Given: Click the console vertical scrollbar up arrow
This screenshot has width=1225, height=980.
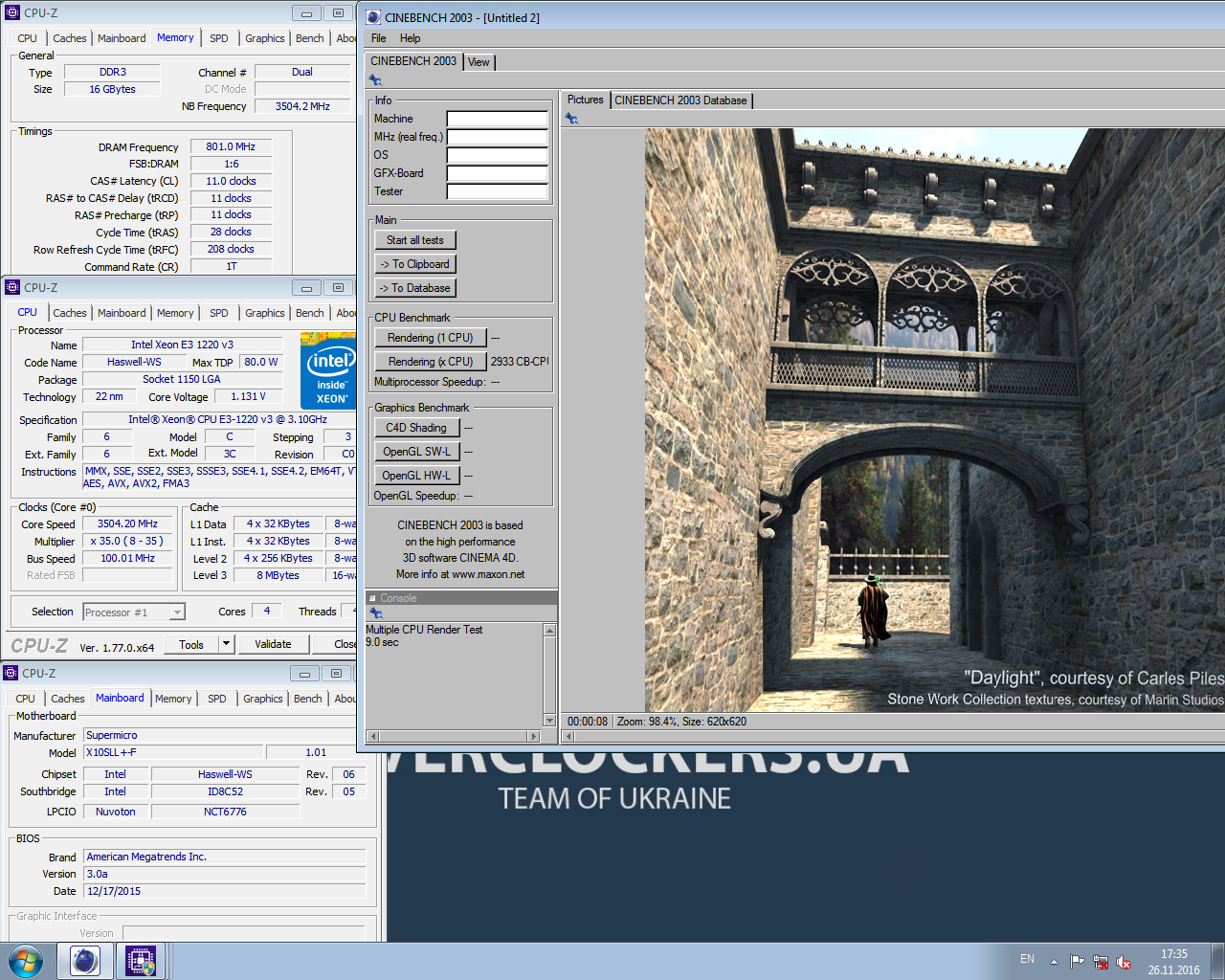Looking at the screenshot, I should (549, 630).
